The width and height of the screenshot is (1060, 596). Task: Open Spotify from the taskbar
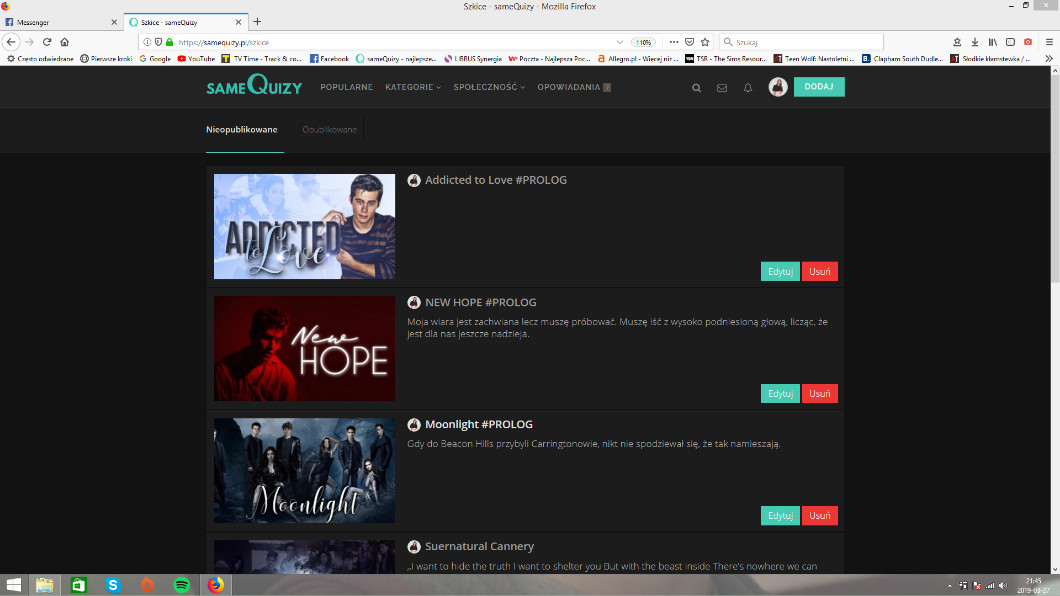pos(181,585)
